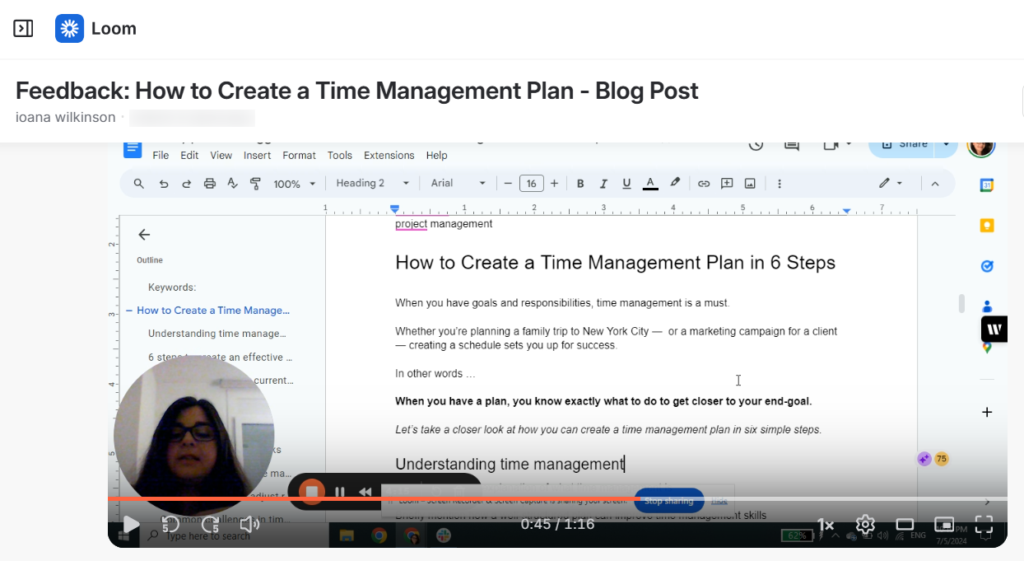The image size is (1024, 561).
Task: Select the Paint format roller tool
Action: click(x=255, y=184)
